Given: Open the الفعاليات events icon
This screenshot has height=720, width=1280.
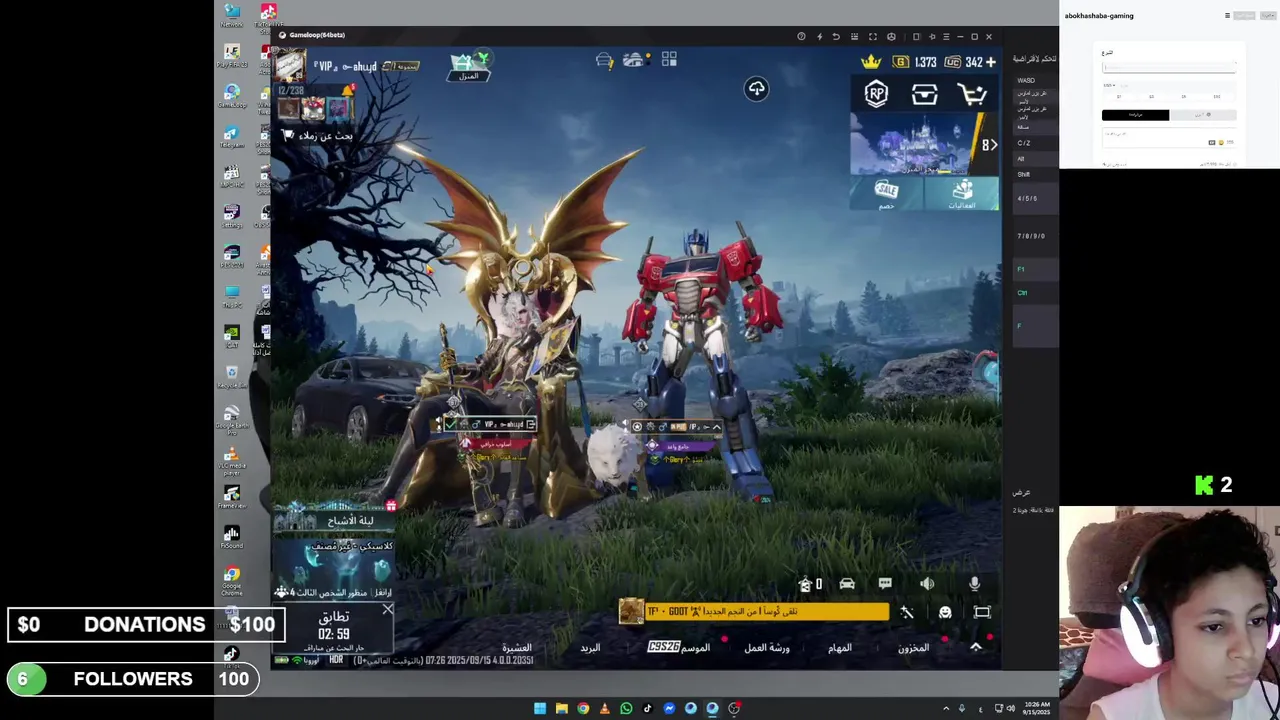Looking at the screenshot, I should point(962,193).
